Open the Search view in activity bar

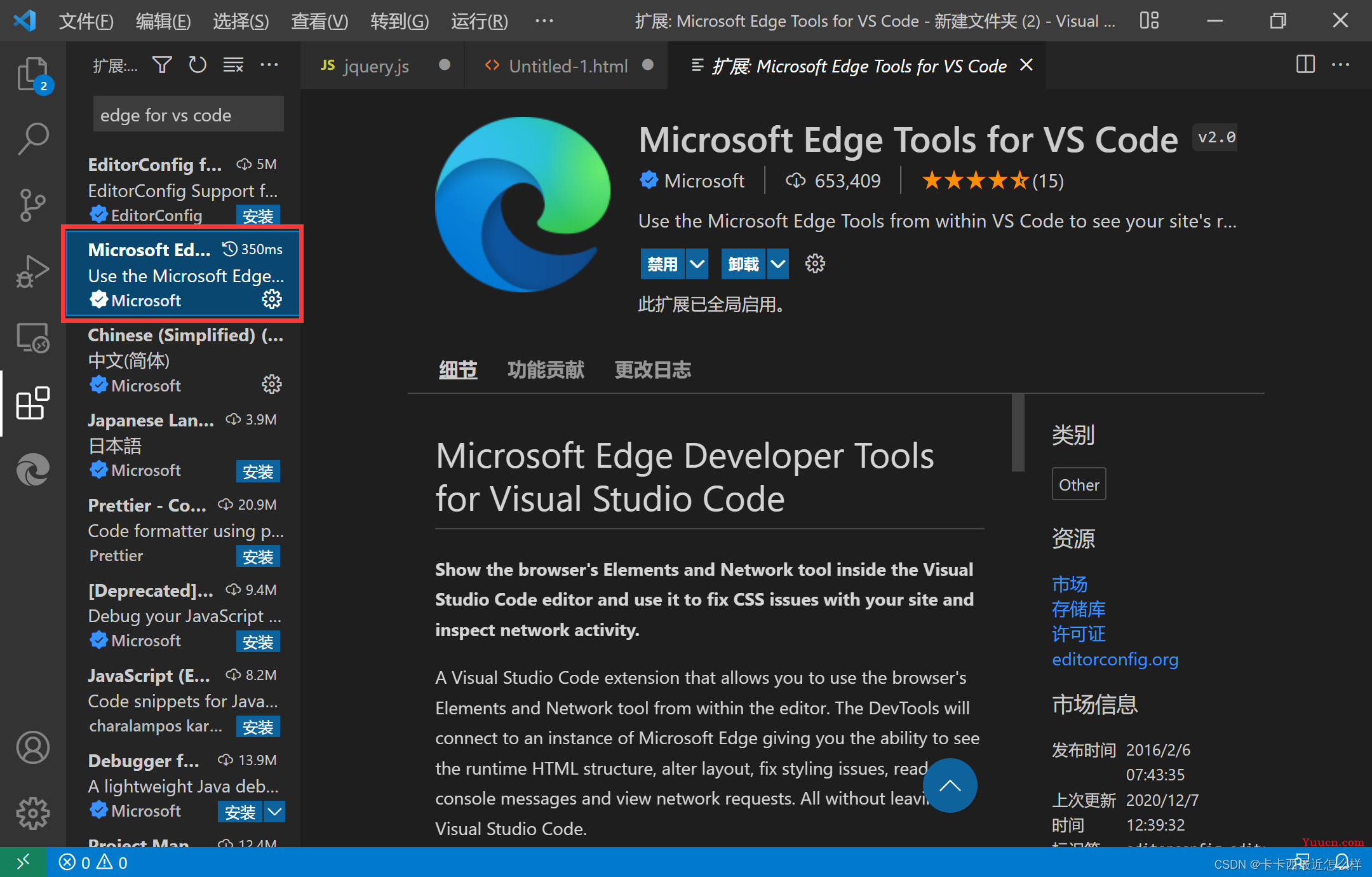pos(33,139)
